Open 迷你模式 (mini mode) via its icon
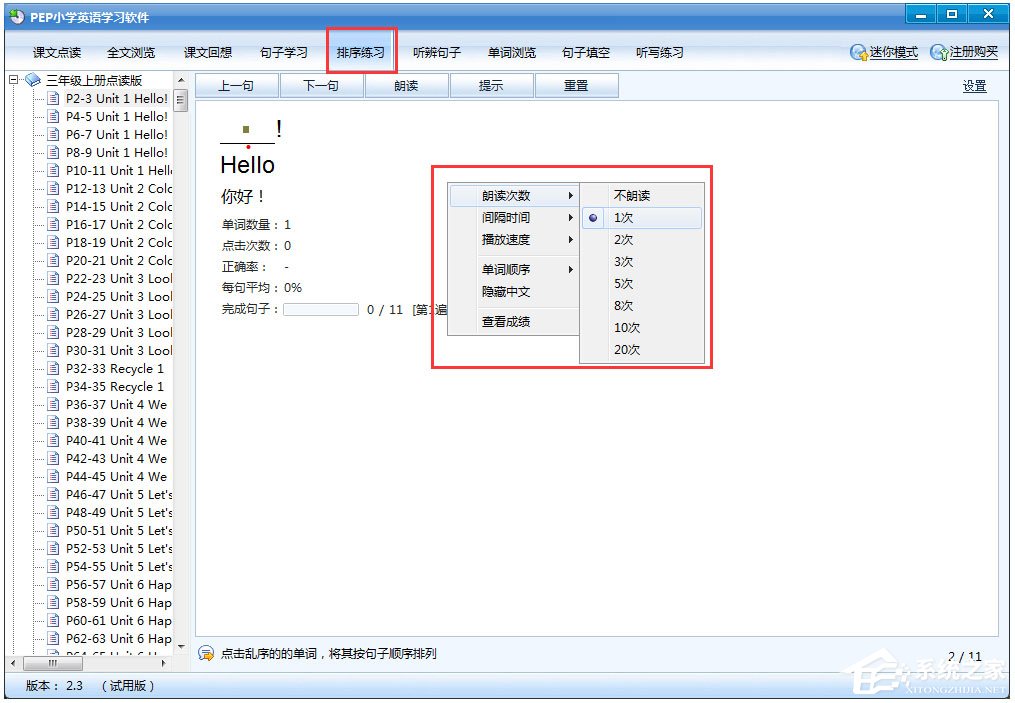 [x=857, y=53]
